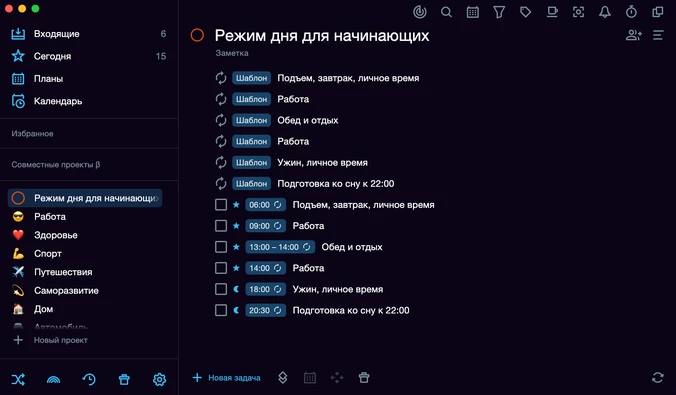676x395 pixels.
Task: Click the orange circle beside project title
Action: [197, 35]
